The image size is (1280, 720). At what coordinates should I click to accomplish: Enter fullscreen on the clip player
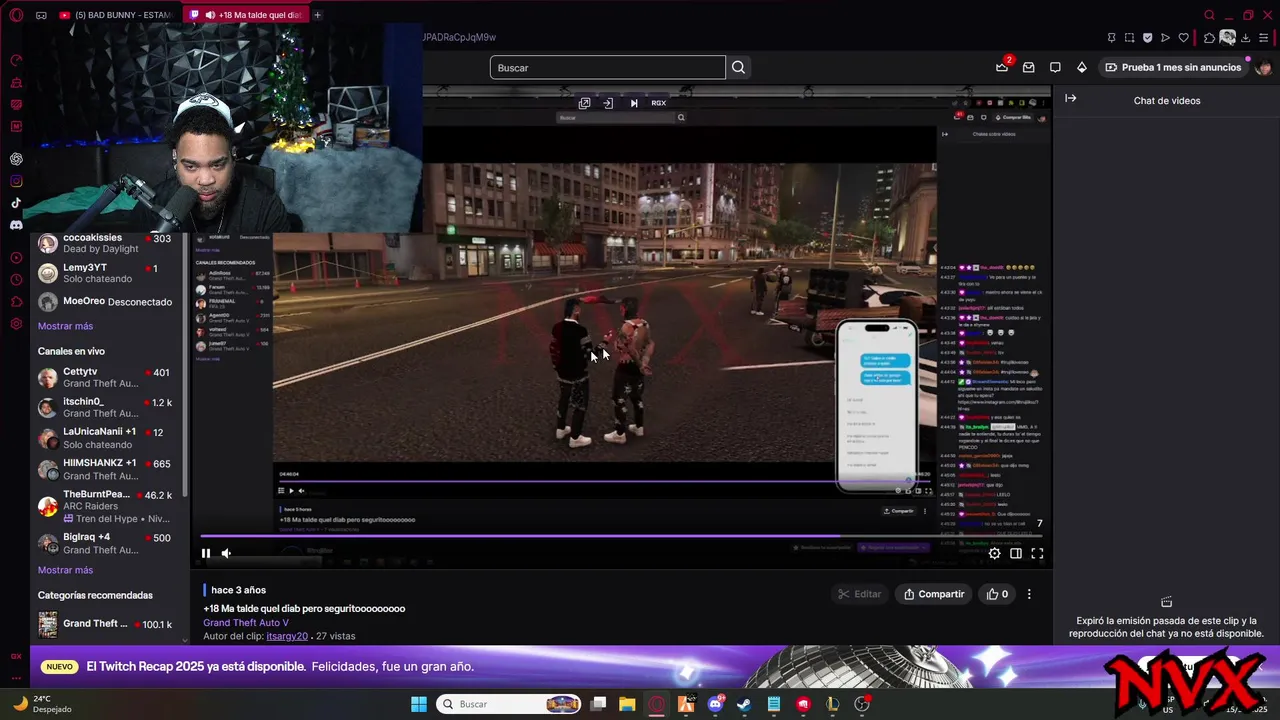tap(1037, 553)
